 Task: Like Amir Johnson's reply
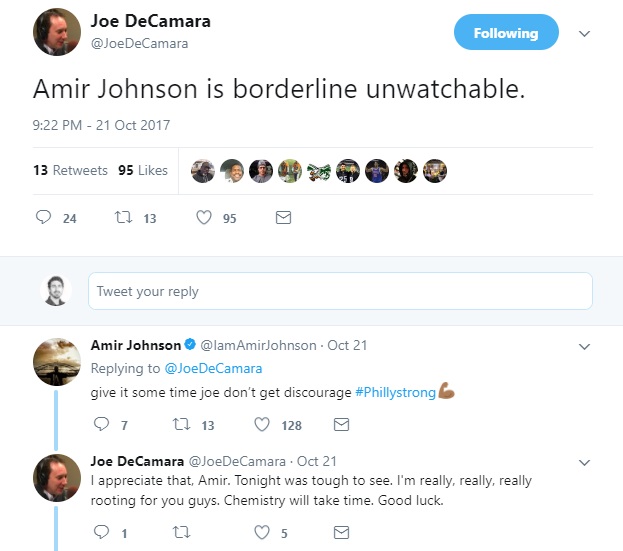(x=262, y=424)
